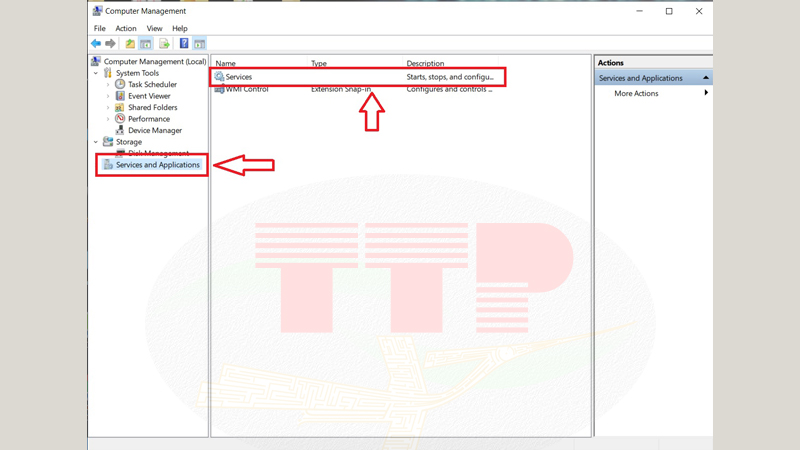Expand the Task Scheduler node
Viewport: 800px width, 450px height.
click(108, 85)
